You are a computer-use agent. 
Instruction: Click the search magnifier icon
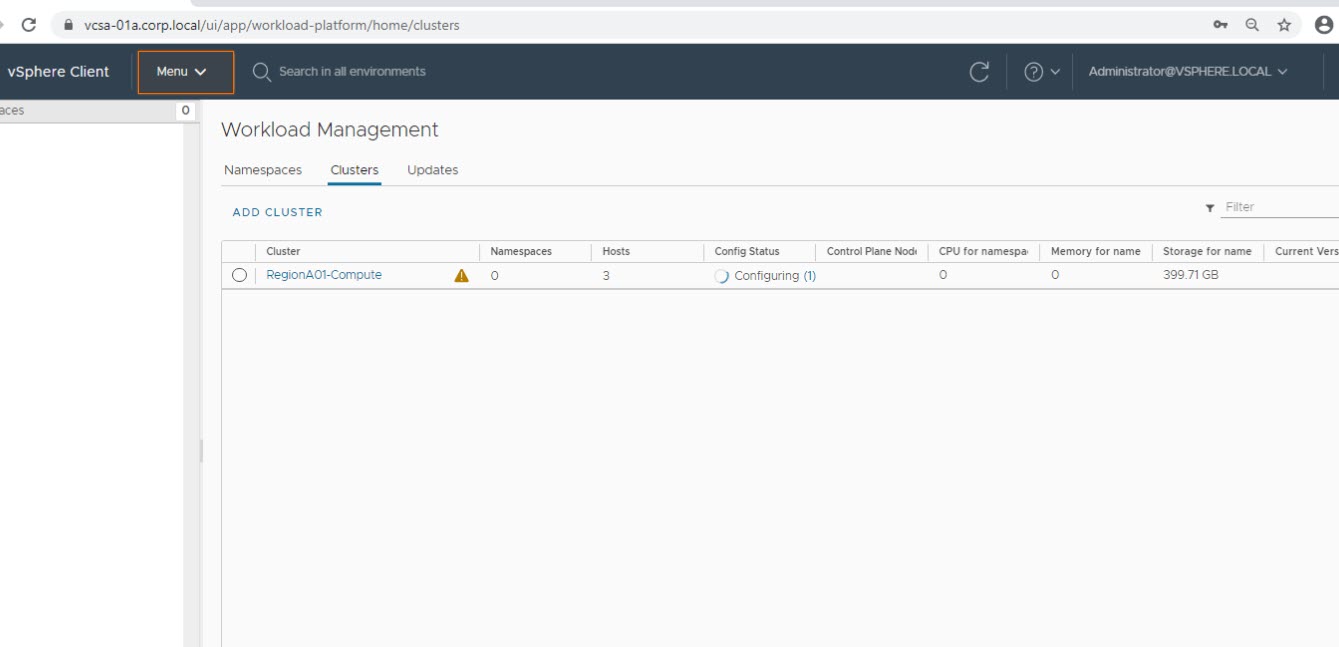[x=262, y=72]
